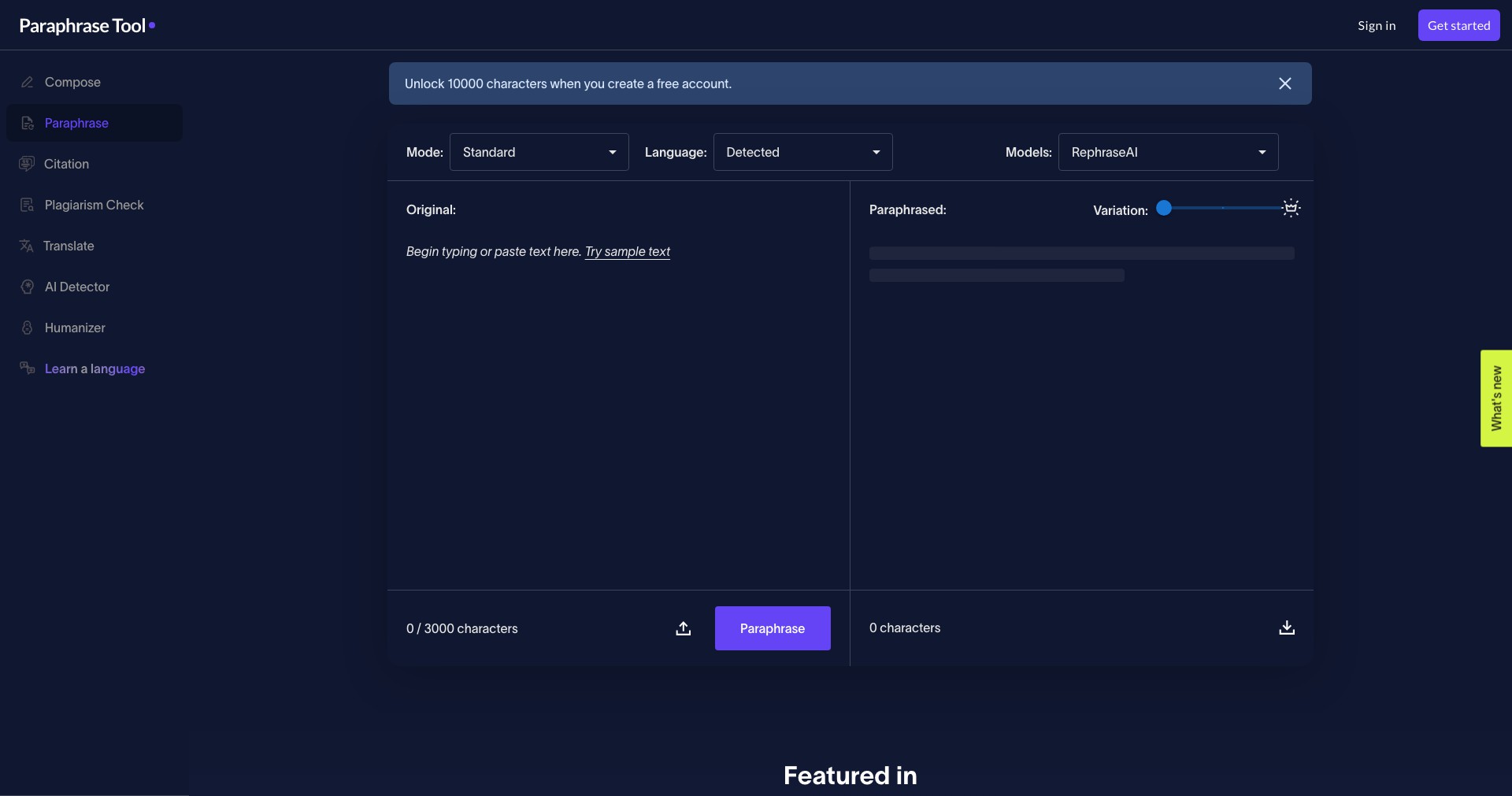Click the Humanizer icon
The width and height of the screenshot is (1512, 796).
click(28, 328)
